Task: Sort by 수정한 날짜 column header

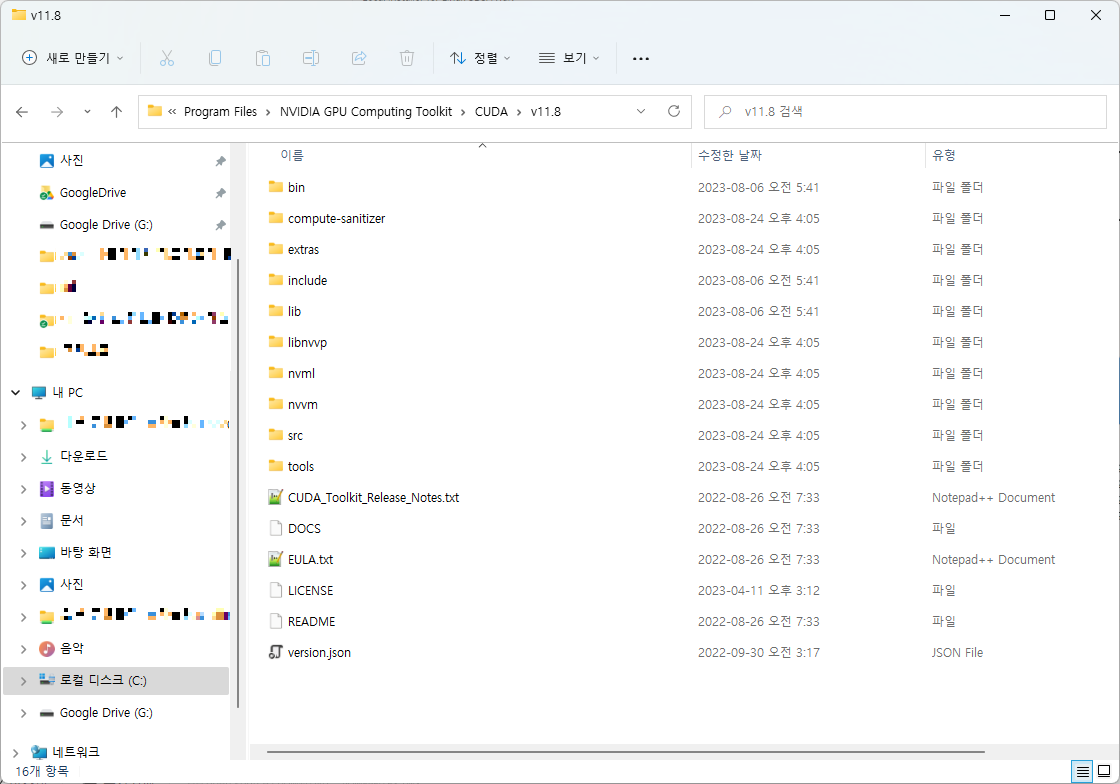Action: (x=729, y=155)
